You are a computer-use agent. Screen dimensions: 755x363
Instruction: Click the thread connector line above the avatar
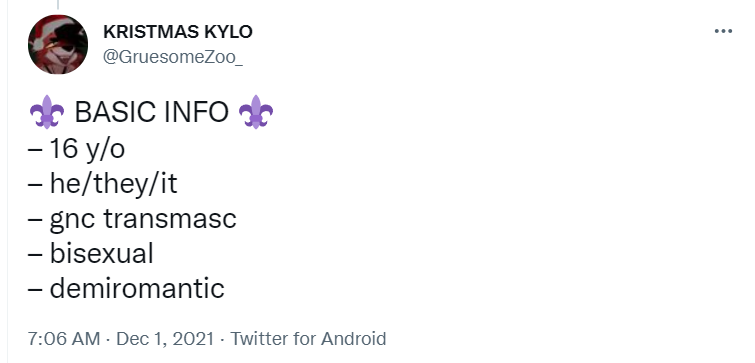coord(58,5)
